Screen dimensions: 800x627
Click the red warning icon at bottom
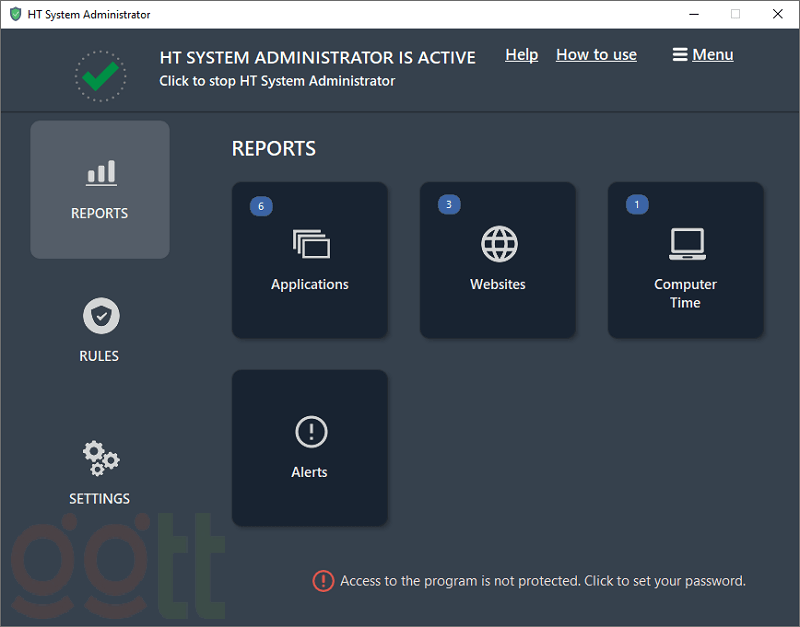[x=323, y=581]
